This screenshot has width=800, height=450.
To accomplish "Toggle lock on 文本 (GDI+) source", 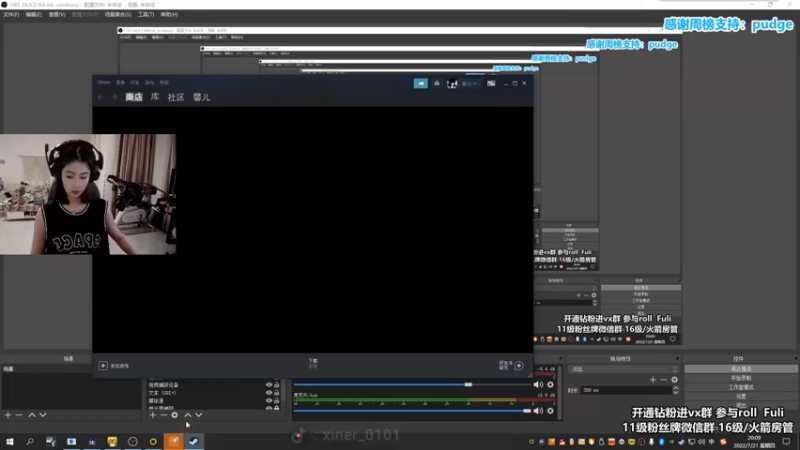I will pyautogui.click(x=277, y=393).
